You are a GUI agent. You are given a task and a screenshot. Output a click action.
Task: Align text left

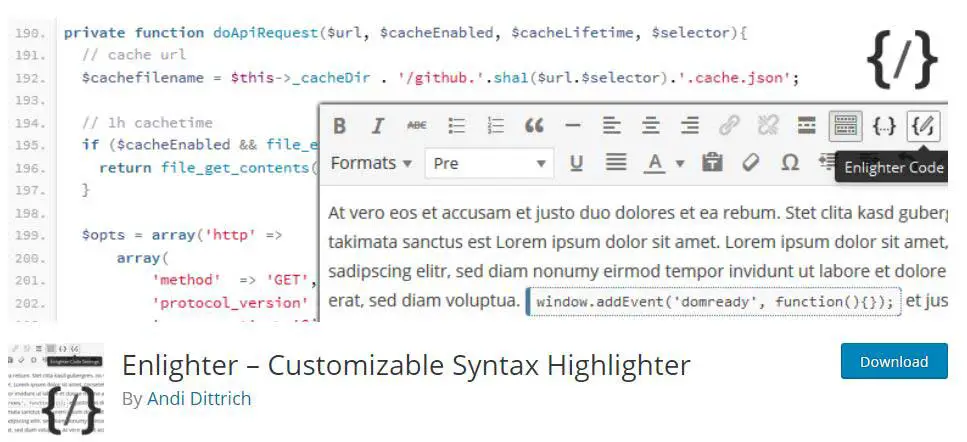(x=612, y=126)
